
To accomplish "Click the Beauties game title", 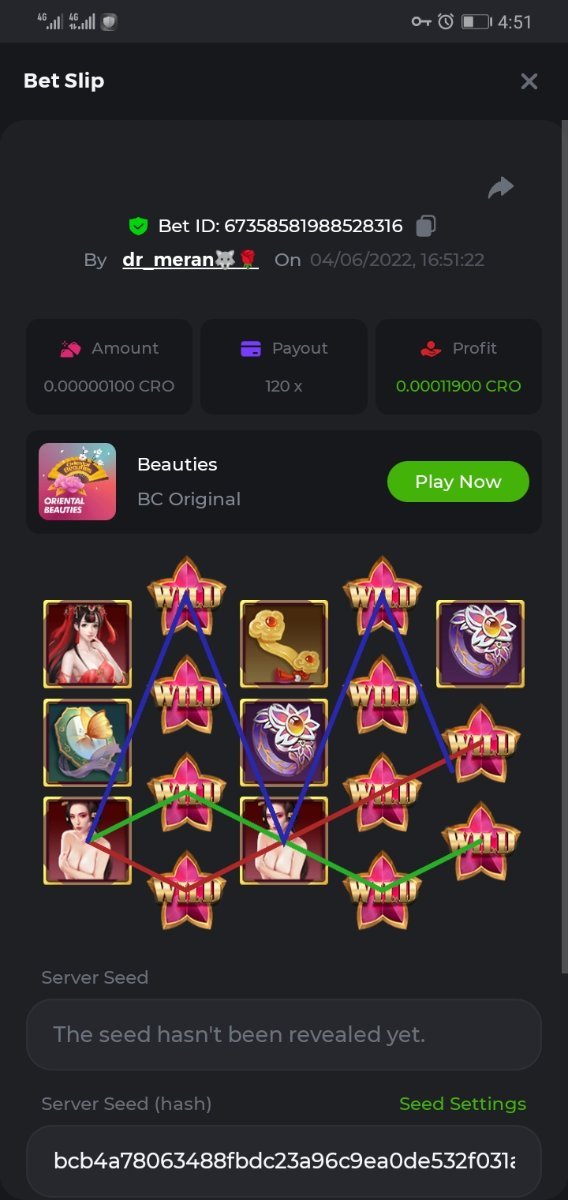I will click(x=177, y=464).
